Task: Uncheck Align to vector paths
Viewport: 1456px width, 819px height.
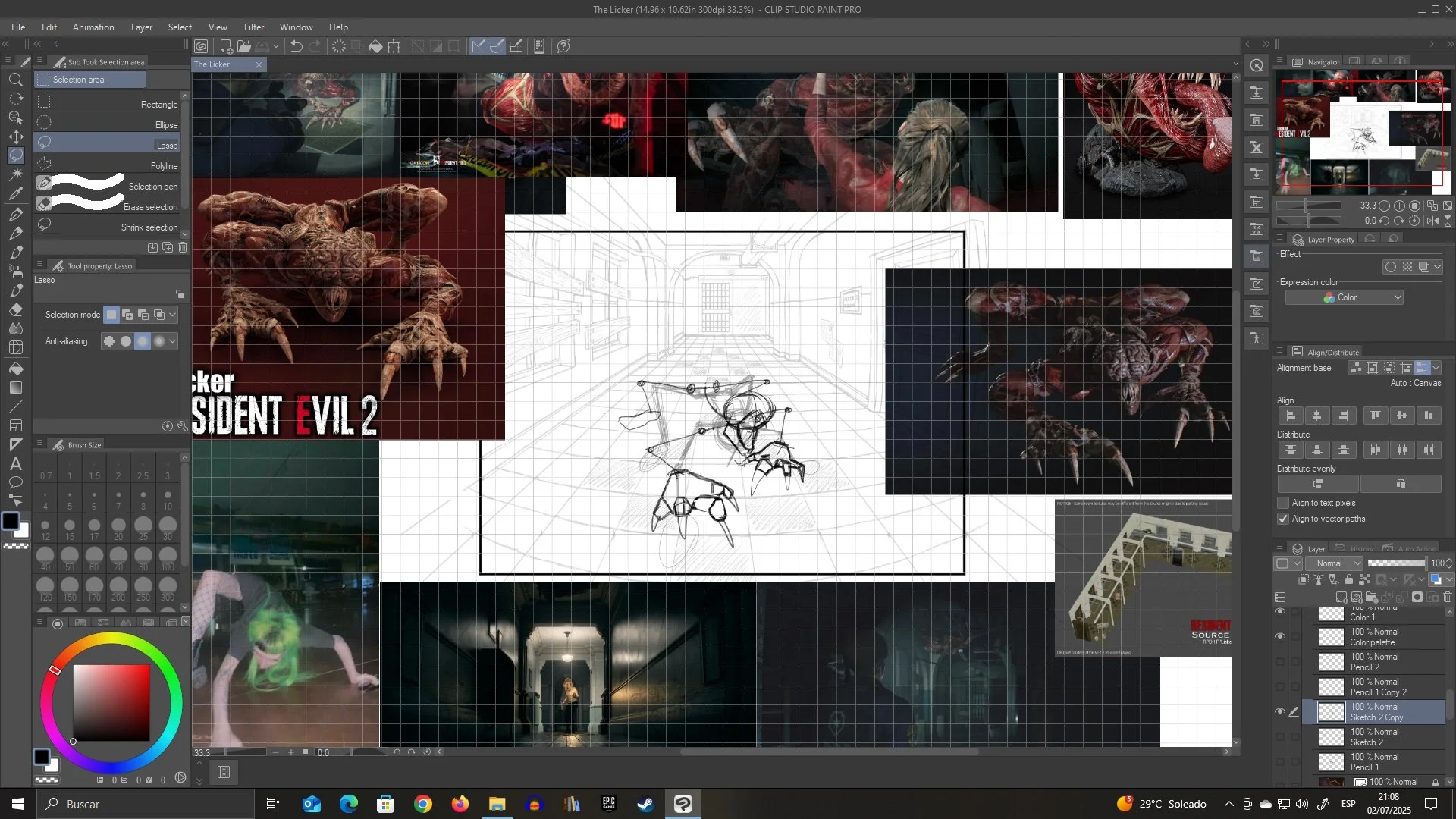Action: (x=1283, y=519)
